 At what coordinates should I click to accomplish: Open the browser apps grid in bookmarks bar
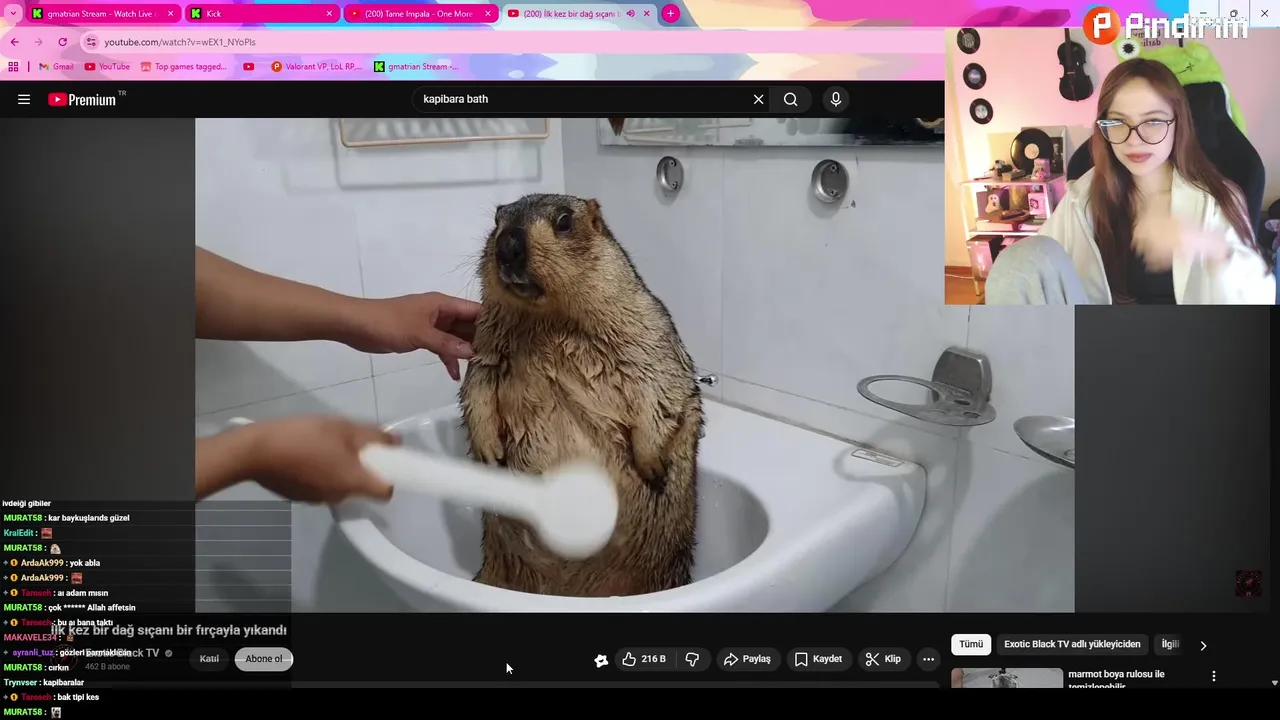[x=13, y=67]
